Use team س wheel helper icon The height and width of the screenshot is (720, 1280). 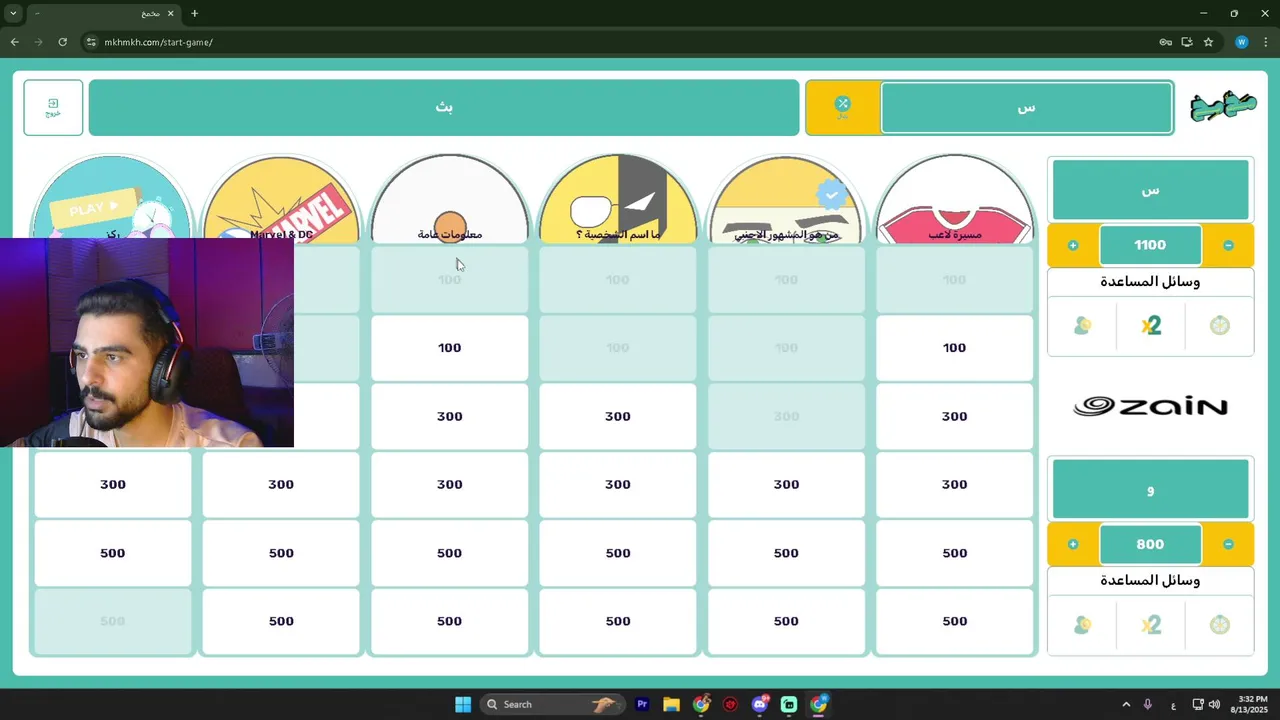1219,326
